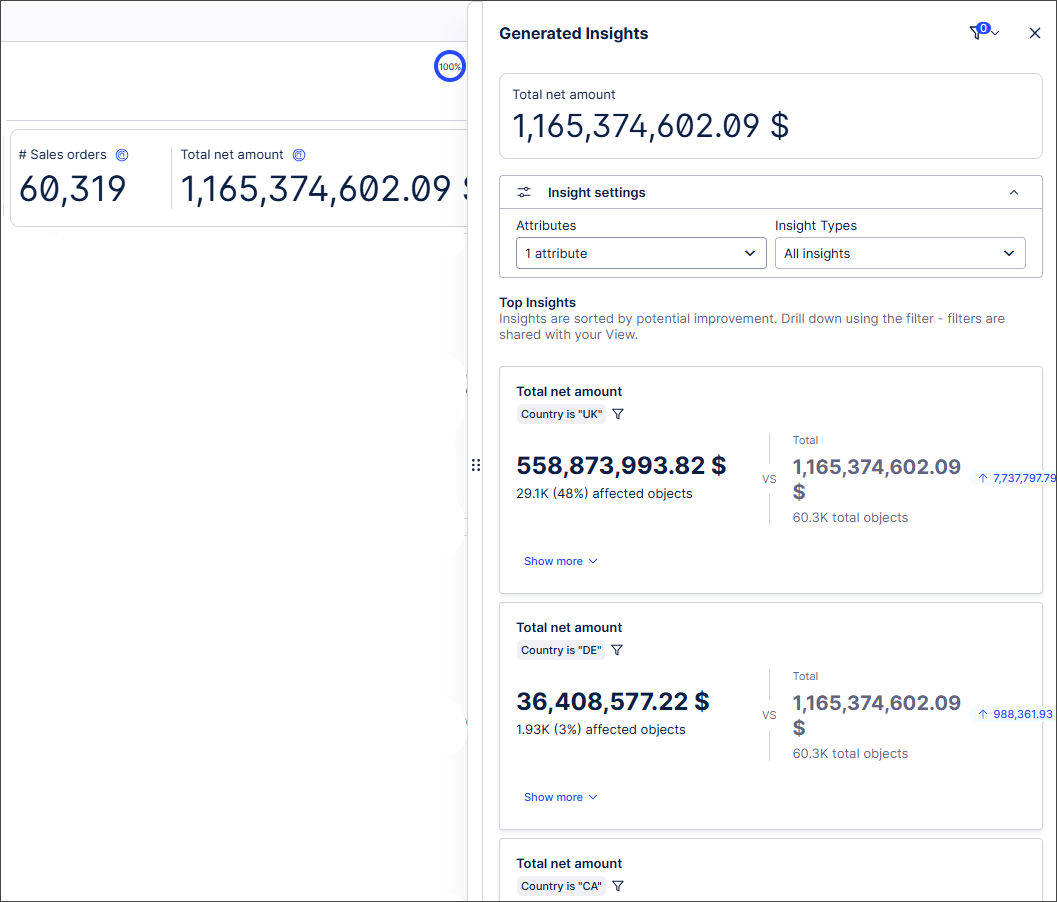Apply the filter Country is "DE"
The image size is (1057, 902).
pos(617,650)
